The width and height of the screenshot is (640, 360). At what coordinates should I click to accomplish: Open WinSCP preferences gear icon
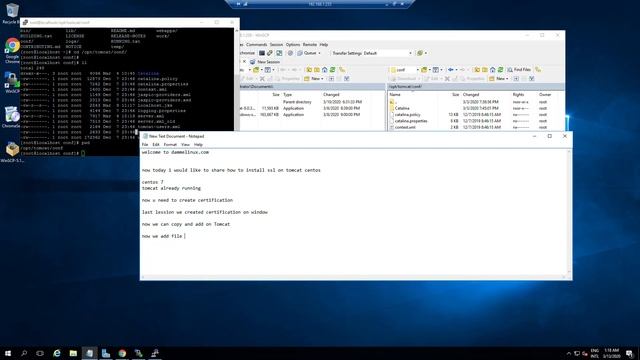pyautogui.click(x=290, y=53)
